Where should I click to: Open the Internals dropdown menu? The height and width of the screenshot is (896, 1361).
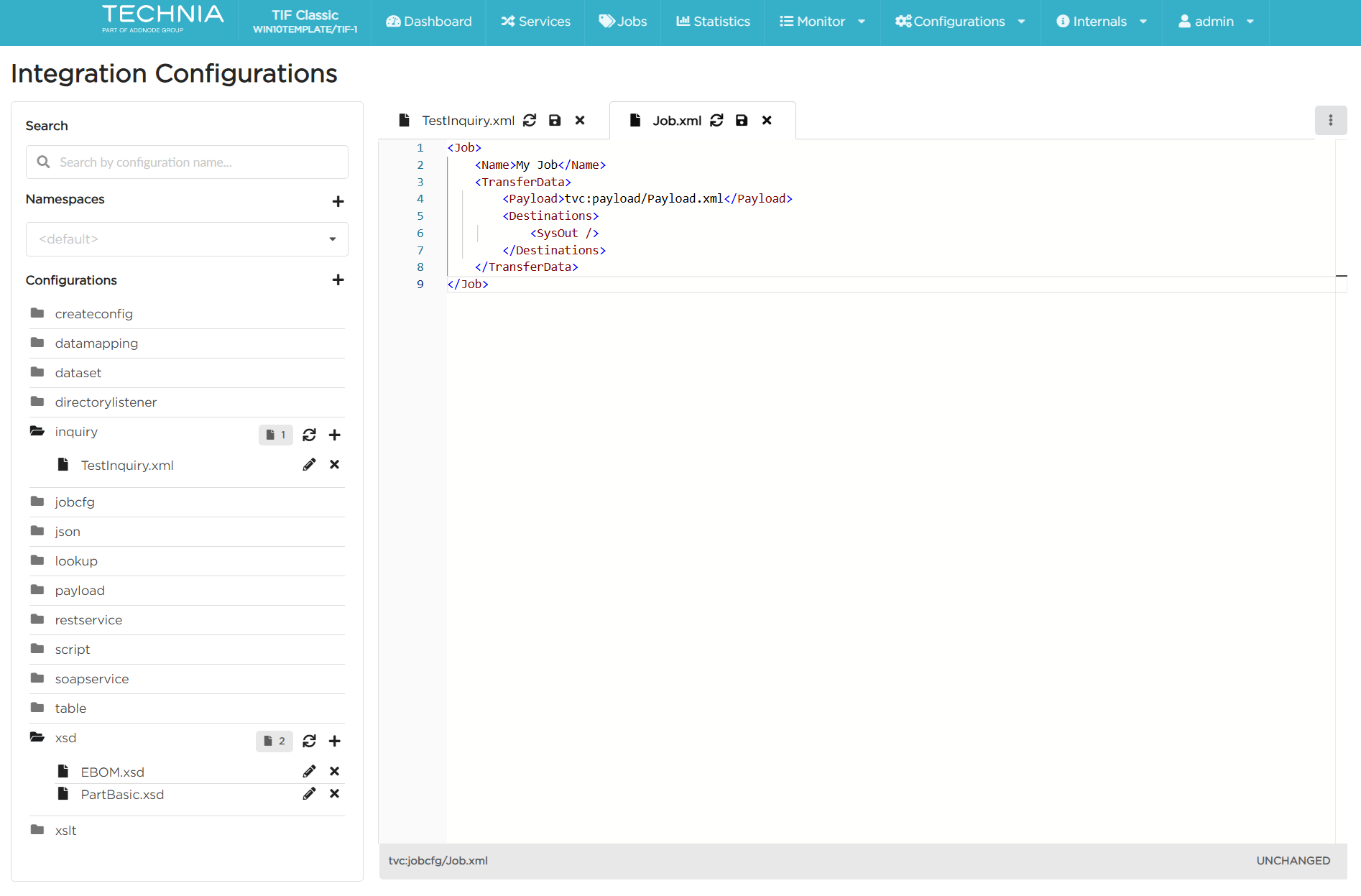1101,22
